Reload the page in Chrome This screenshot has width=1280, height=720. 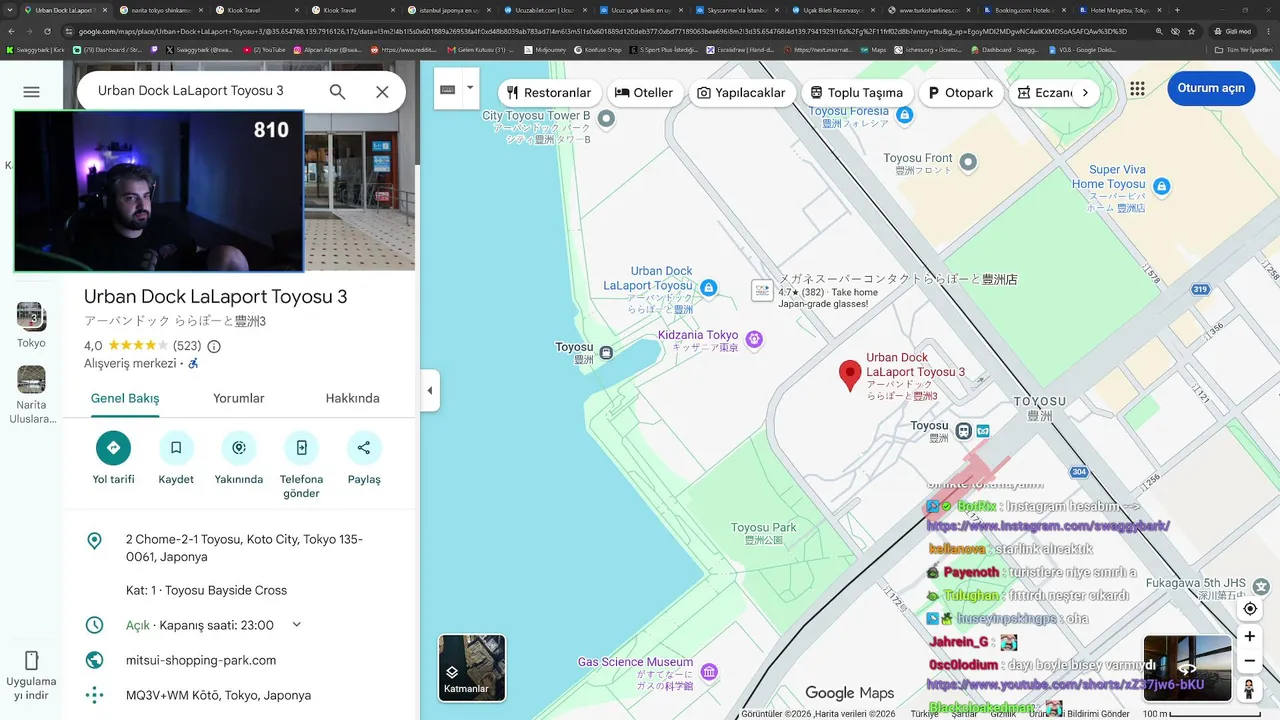47,31
